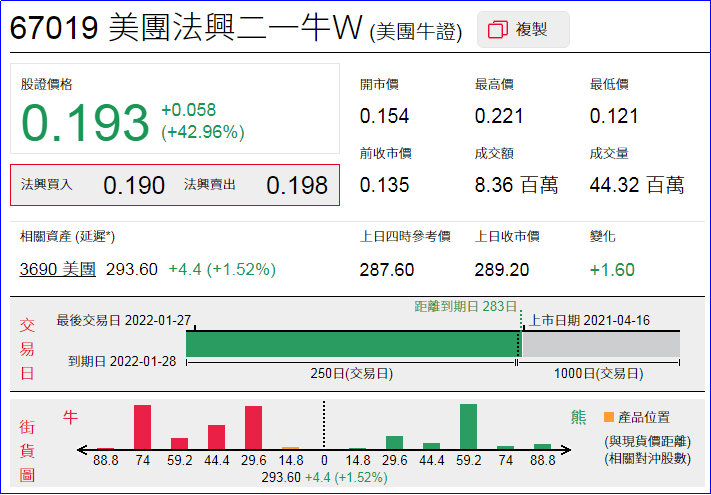Click the 法興賣出 ask price 0.198
Image resolution: width=711 pixels, height=495 pixels.
pos(297,185)
